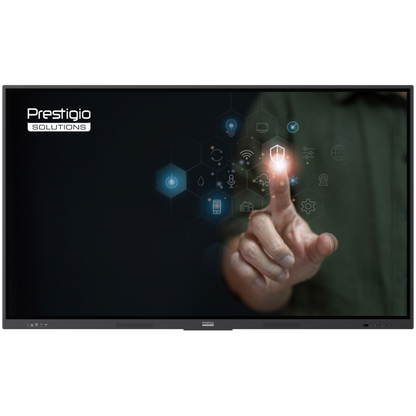The width and height of the screenshot is (416, 416).
Task: Click the microphone icon
Action: [x=231, y=181]
